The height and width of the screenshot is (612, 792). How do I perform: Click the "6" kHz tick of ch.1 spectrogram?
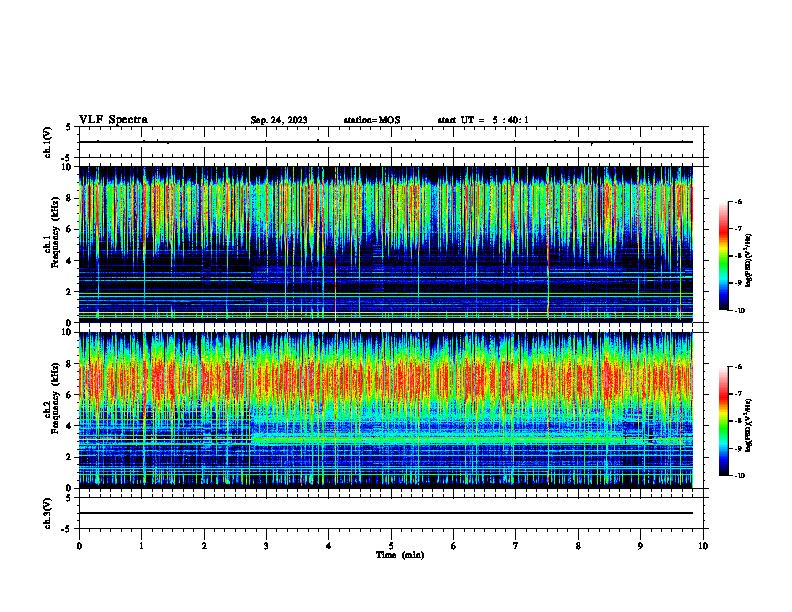point(70,230)
